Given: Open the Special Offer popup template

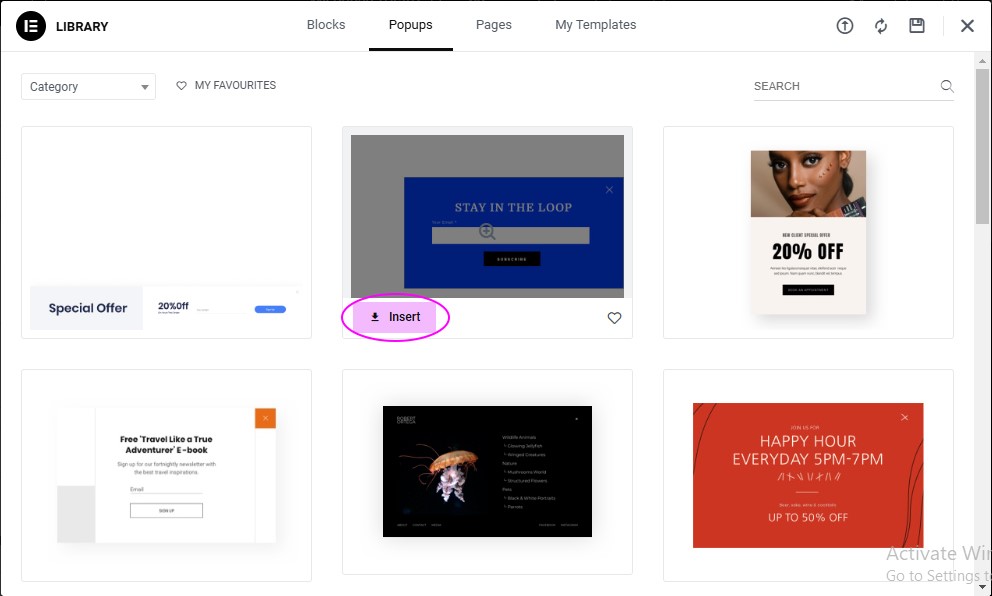Looking at the screenshot, I should pyautogui.click(x=166, y=232).
